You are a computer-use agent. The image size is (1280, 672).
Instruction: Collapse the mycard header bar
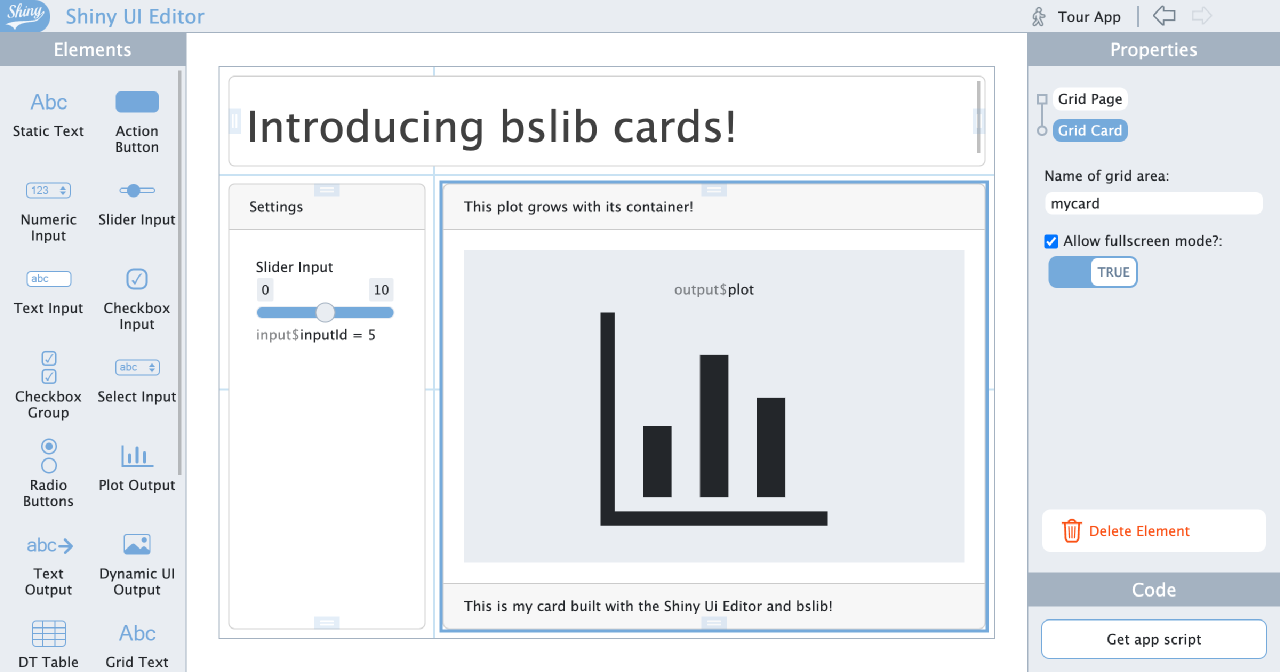714,189
